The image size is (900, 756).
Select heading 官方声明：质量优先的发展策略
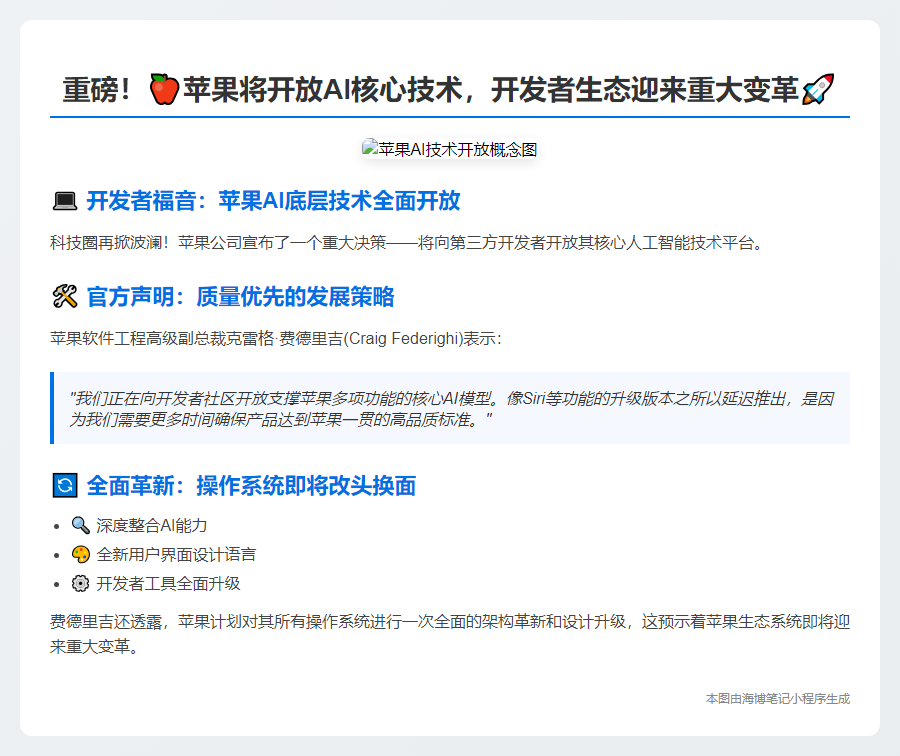click(240, 297)
